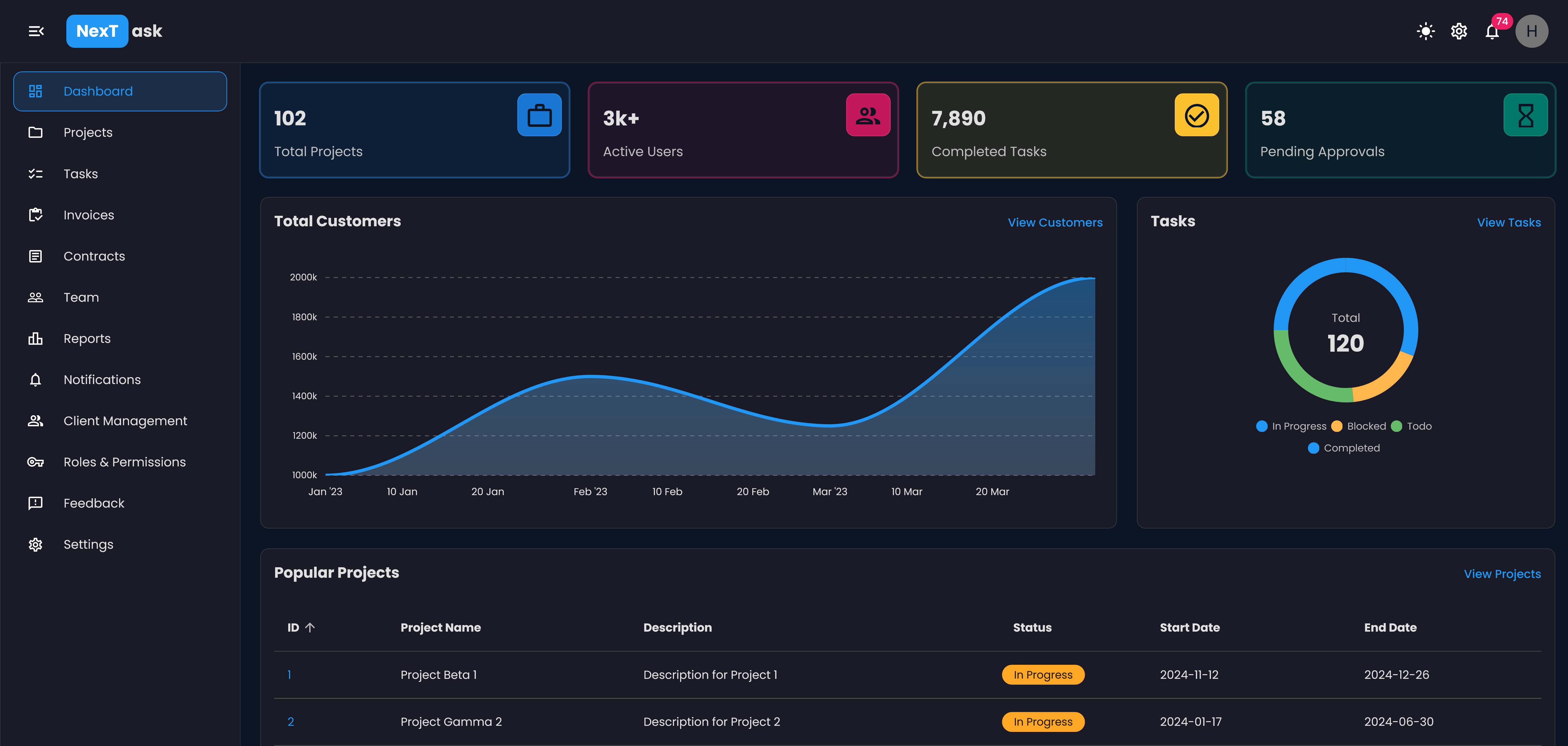Open project ID 2 link
Viewport: 1568px width, 746px height.
pyautogui.click(x=290, y=722)
